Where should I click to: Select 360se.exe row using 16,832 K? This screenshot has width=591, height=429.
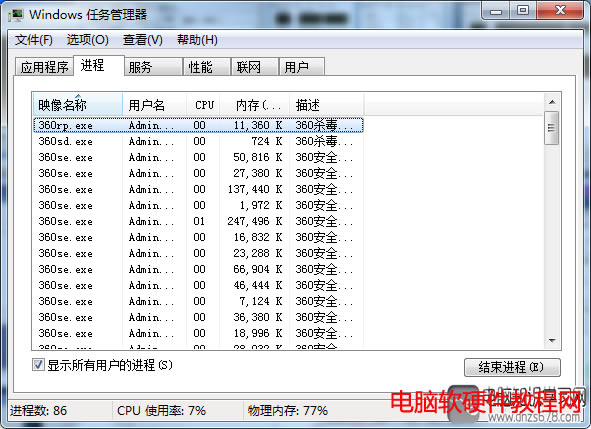(198, 237)
